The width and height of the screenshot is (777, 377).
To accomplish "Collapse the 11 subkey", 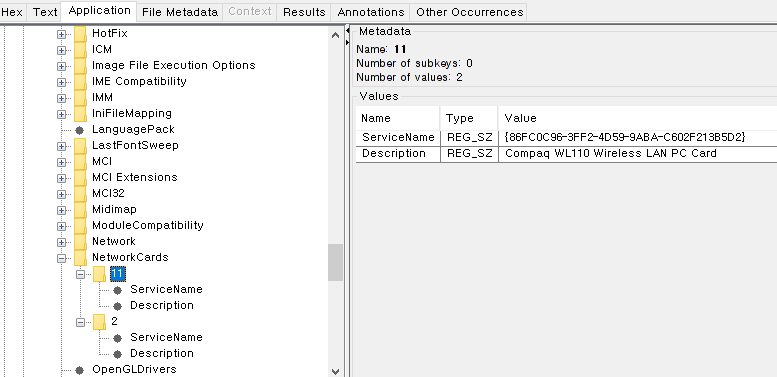I will [81, 273].
